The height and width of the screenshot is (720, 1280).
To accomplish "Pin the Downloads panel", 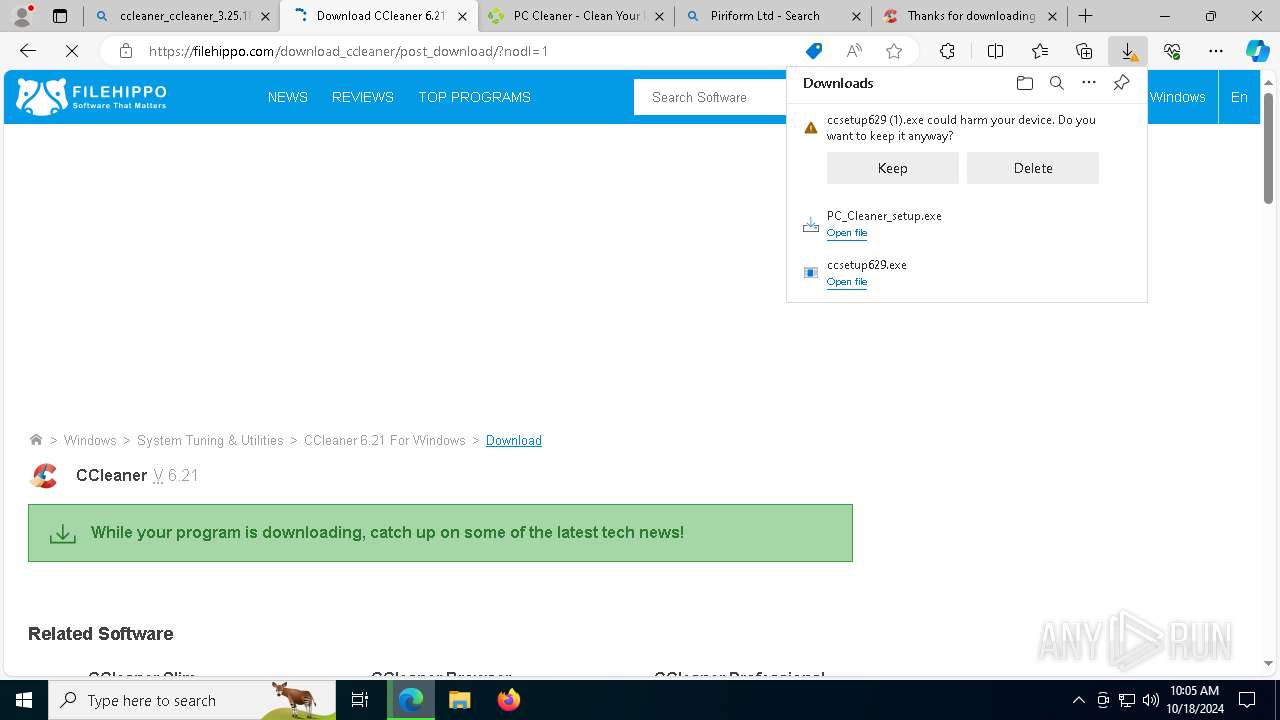I will 1121,83.
